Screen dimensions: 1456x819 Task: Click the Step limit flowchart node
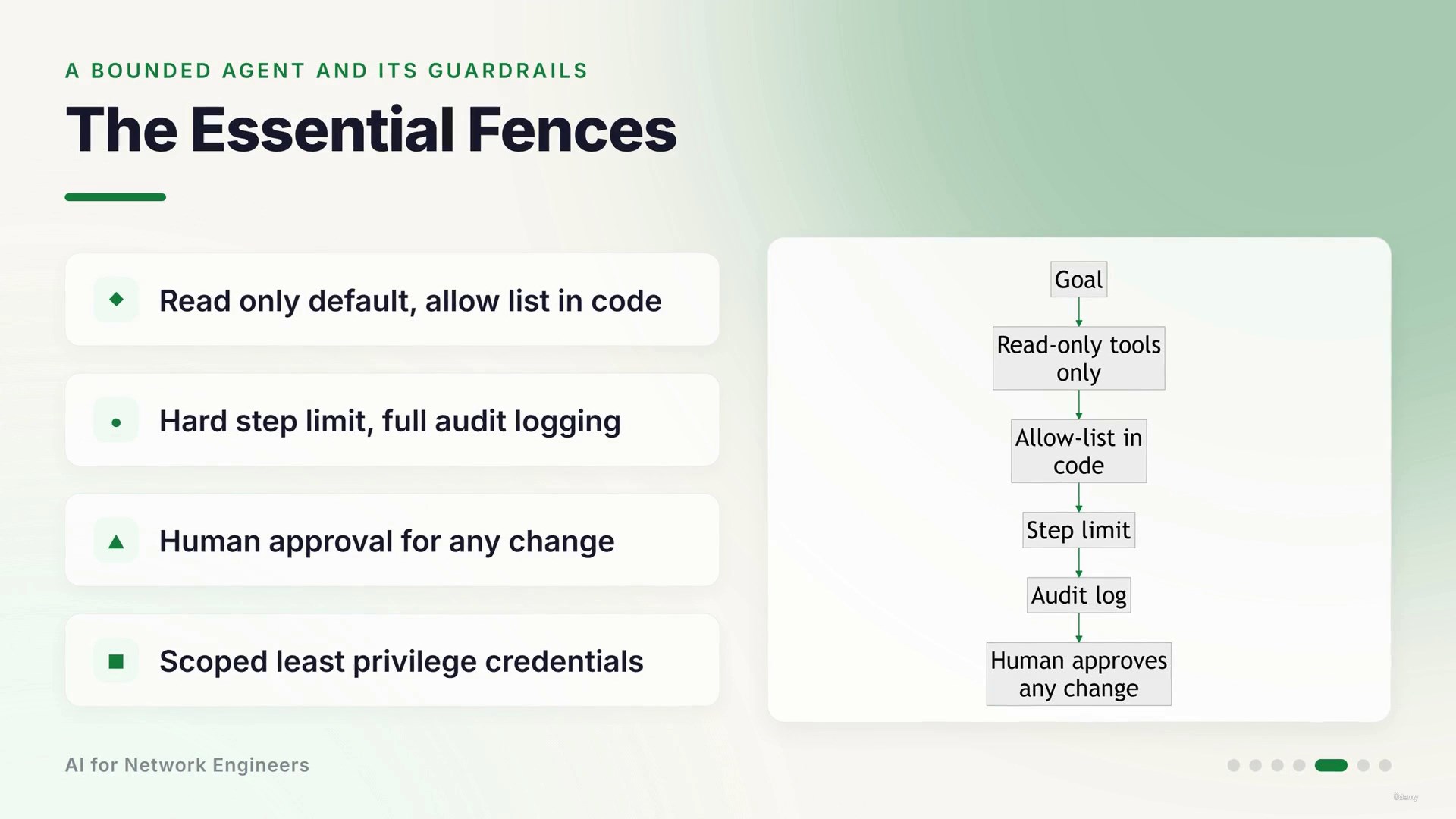(x=1078, y=530)
